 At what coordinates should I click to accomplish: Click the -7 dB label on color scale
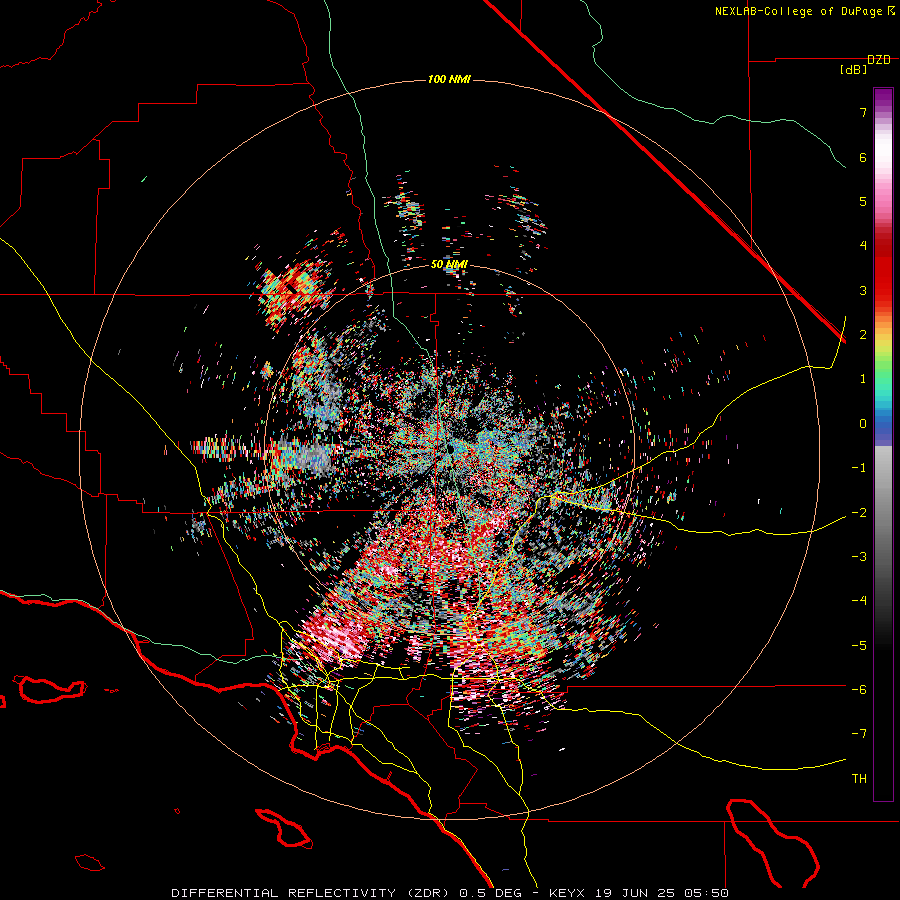click(x=859, y=734)
